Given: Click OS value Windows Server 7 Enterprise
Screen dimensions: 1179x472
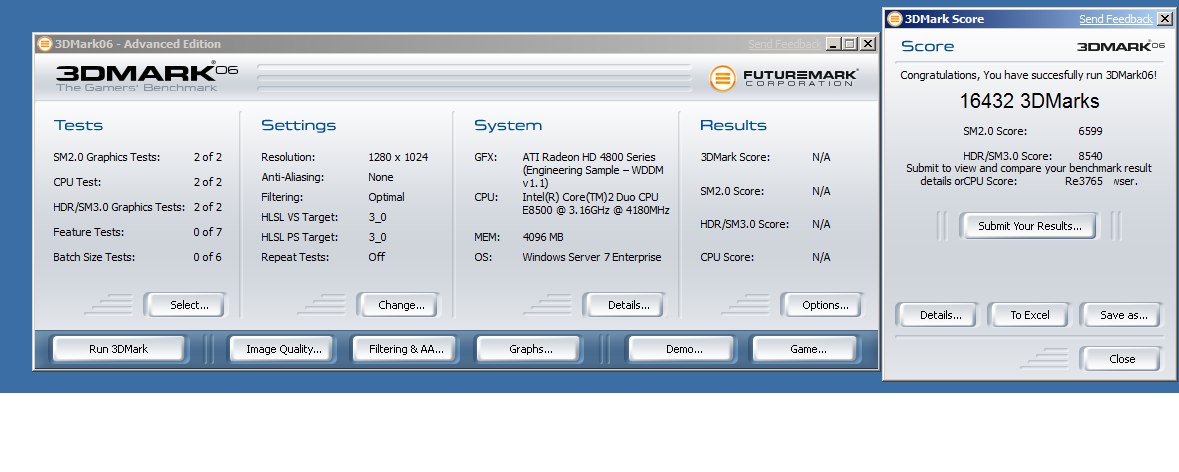Looking at the screenshot, I should pyautogui.click(x=592, y=257).
